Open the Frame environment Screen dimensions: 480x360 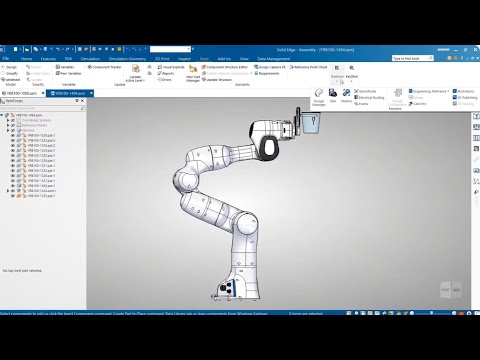pos(361,104)
